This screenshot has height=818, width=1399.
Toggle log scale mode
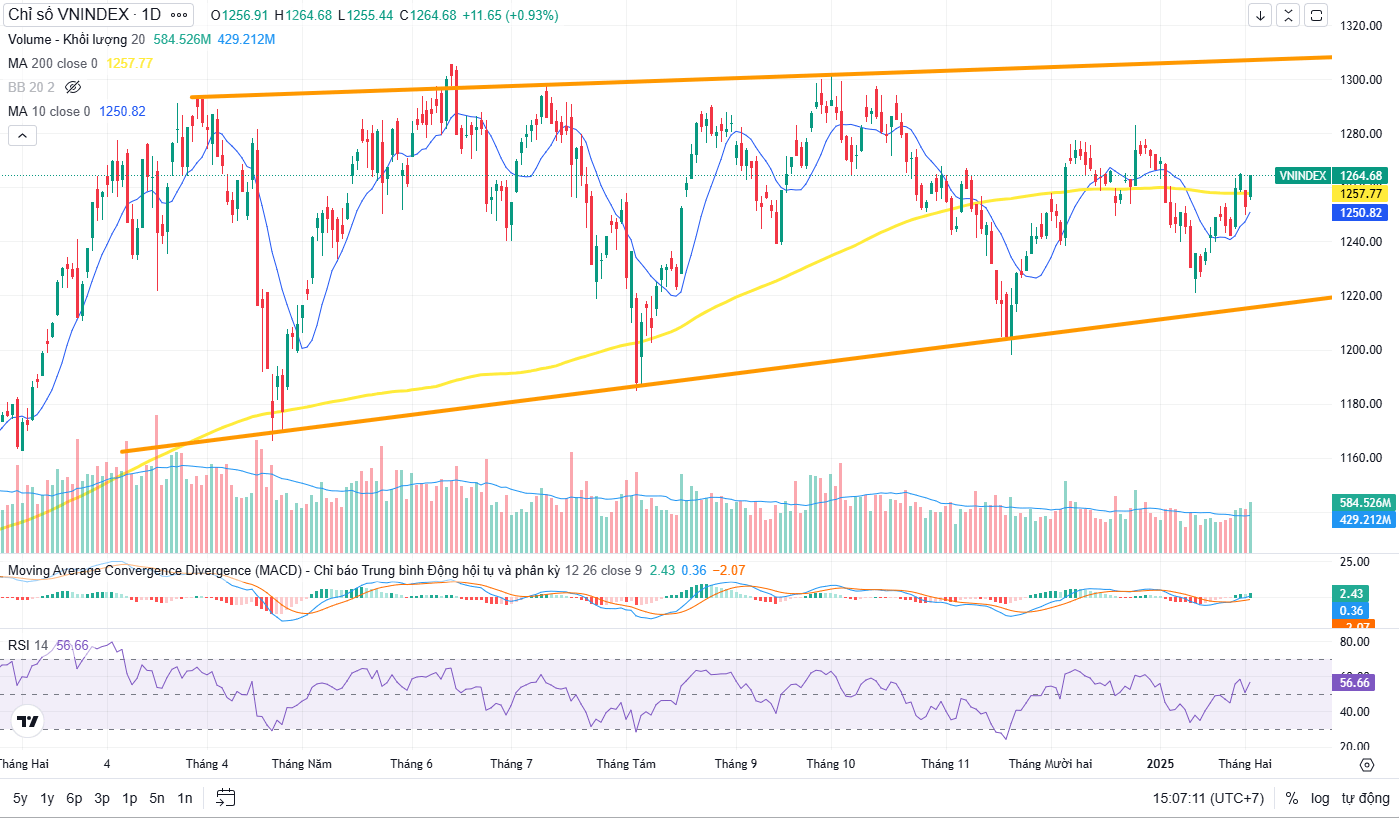coord(1321,798)
